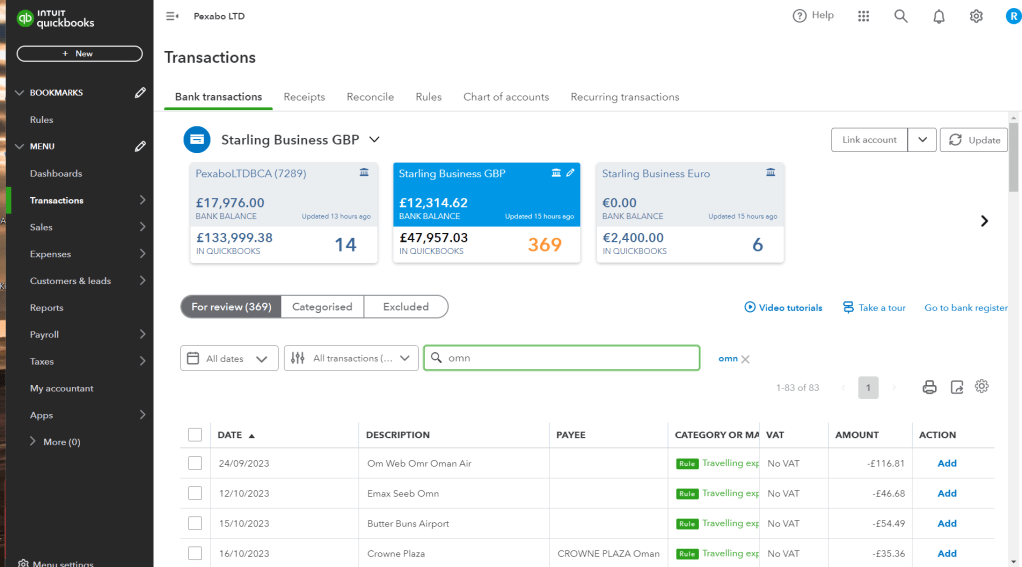Open table settings gear
The height and width of the screenshot is (567, 1022).
[982, 386]
